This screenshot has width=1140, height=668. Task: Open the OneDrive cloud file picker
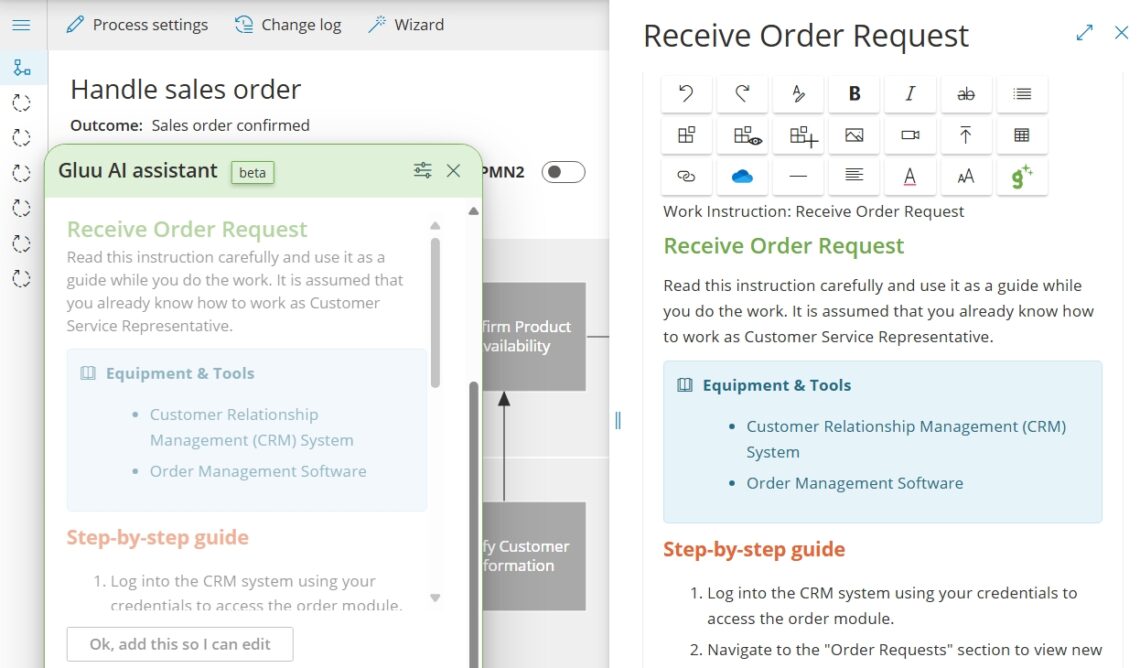tap(742, 176)
